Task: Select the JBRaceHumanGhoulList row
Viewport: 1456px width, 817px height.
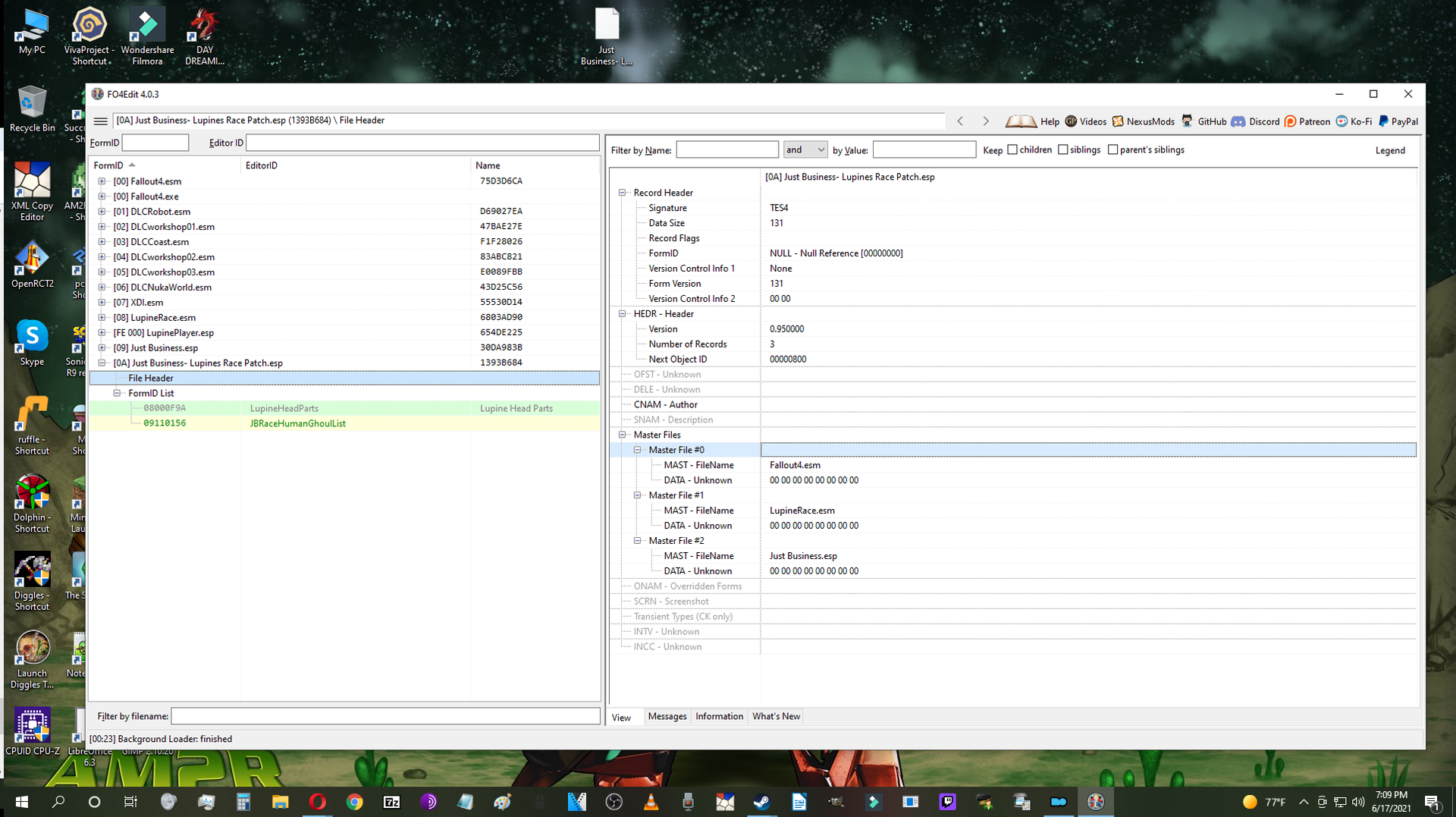Action: click(x=344, y=423)
